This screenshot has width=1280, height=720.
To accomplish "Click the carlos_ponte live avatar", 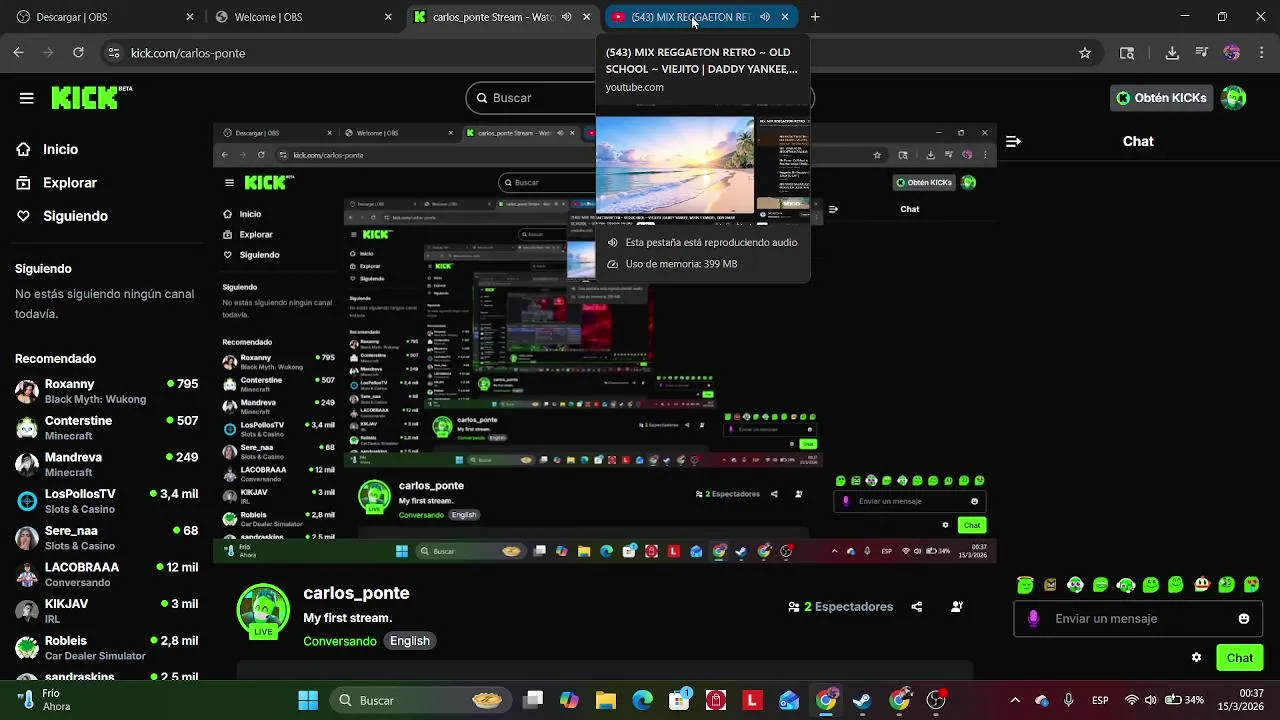I will point(263,611).
